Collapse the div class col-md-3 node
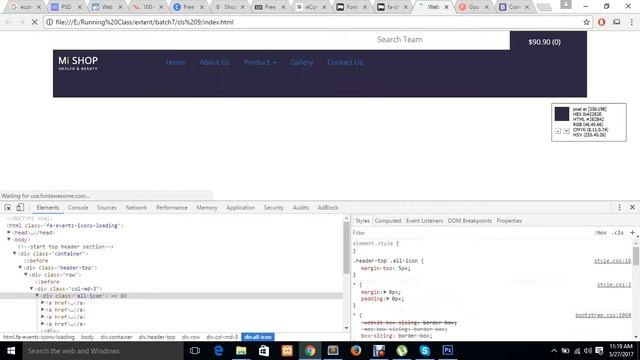 32,289
